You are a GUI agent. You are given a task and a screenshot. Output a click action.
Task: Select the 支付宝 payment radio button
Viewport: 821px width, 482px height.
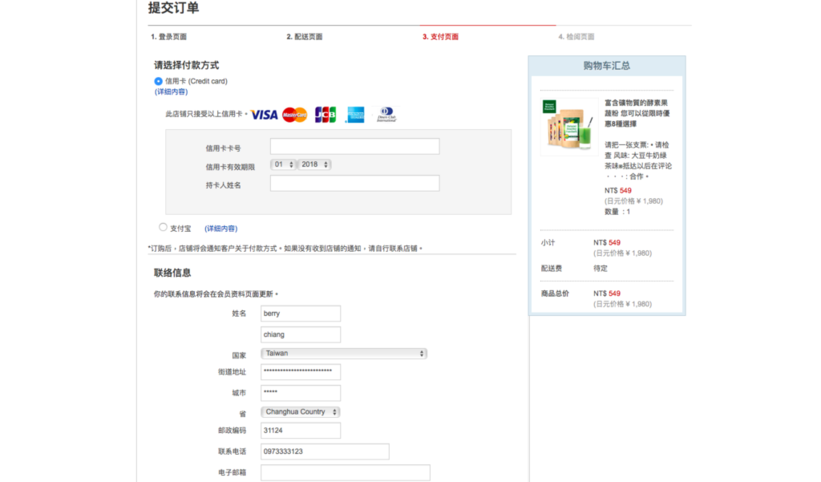pyautogui.click(x=163, y=227)
